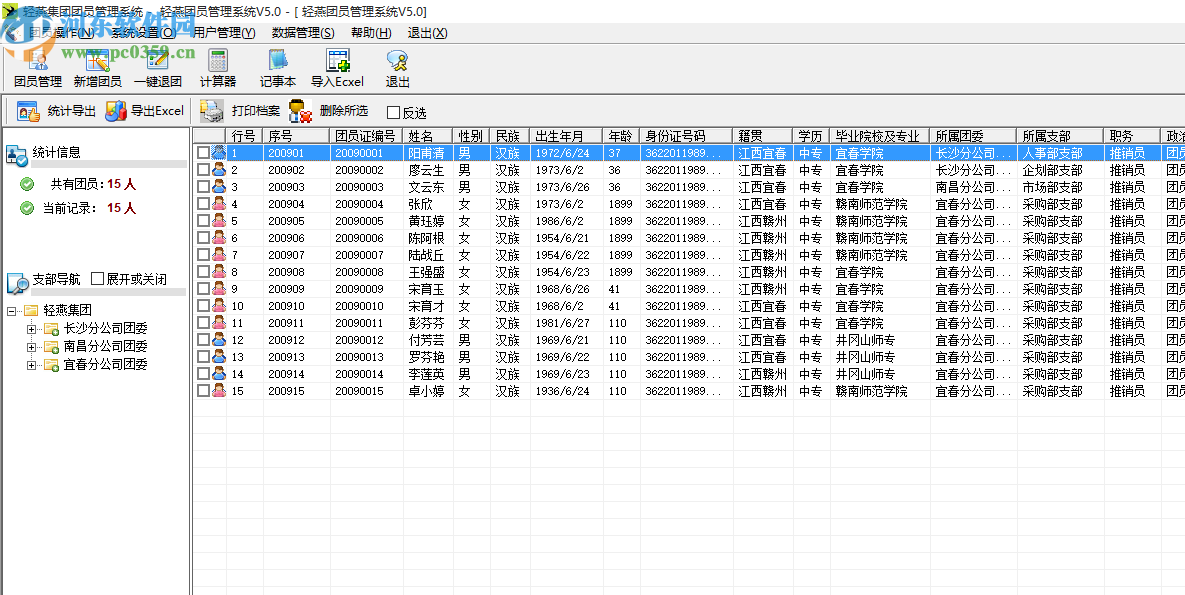Open the 团员管理 toolbar icon

tap(38, 68)
